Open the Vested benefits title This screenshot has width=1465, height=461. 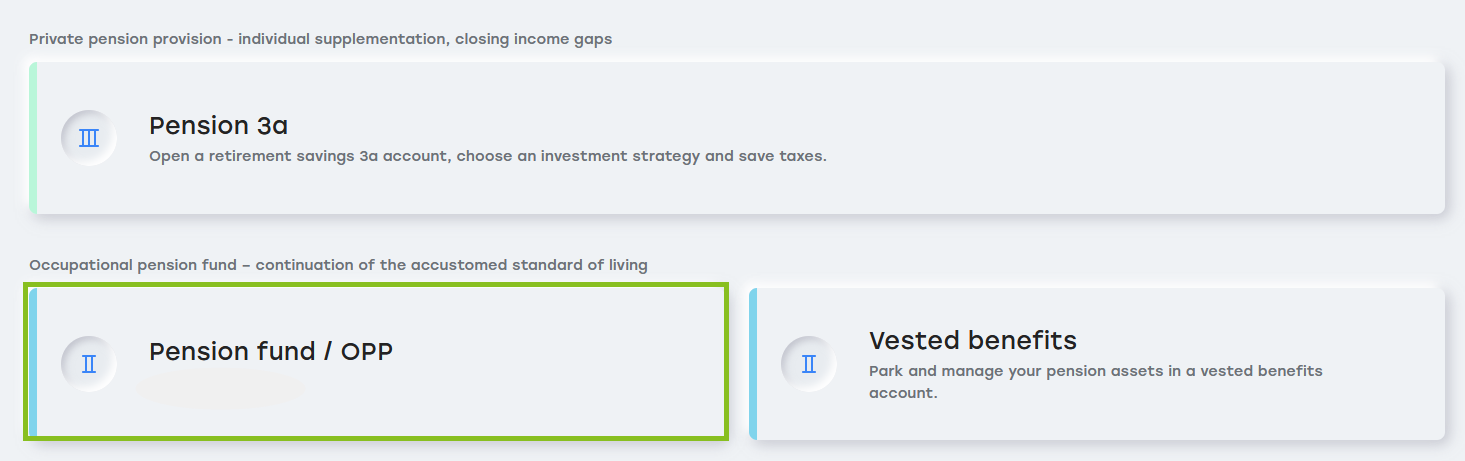[x=973, y=340]
